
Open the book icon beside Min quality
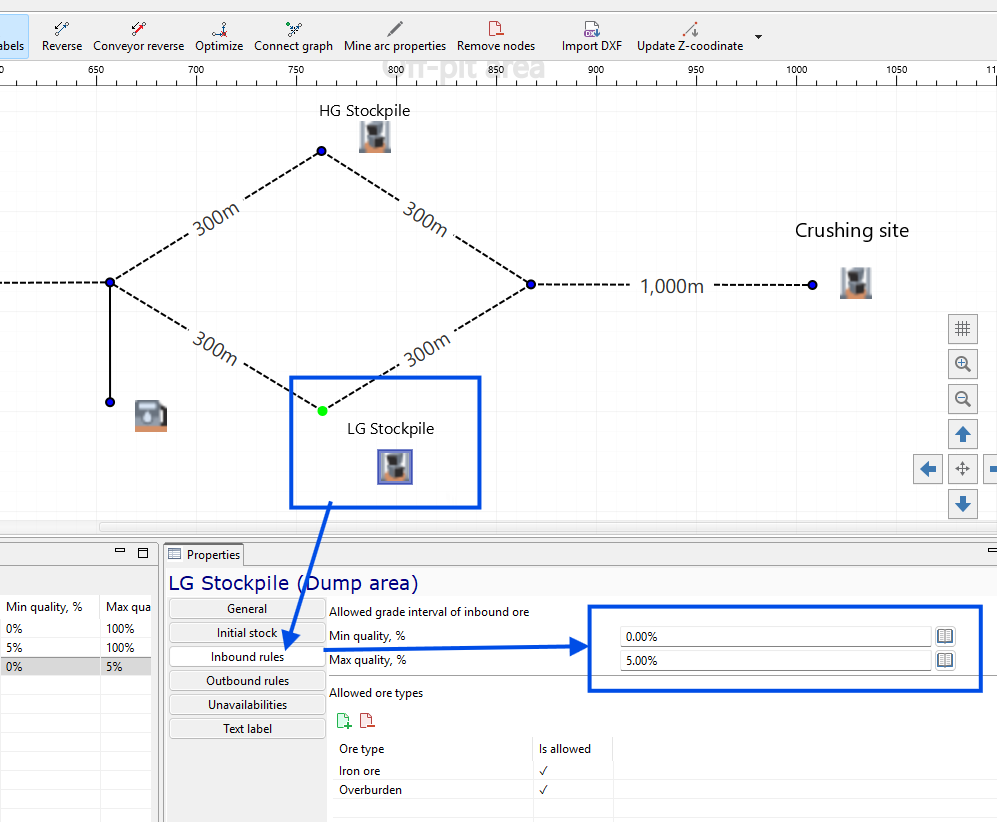[945, 636]
